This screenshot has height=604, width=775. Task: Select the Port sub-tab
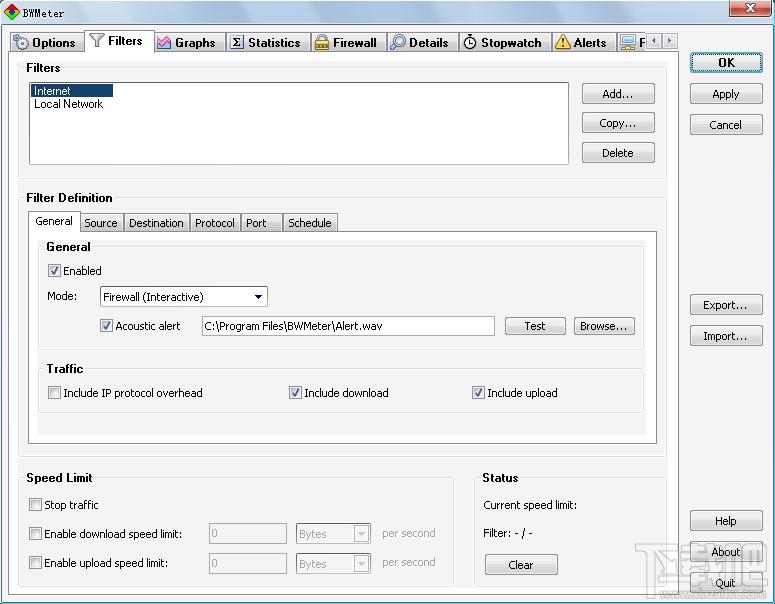(x=261, y=223)
